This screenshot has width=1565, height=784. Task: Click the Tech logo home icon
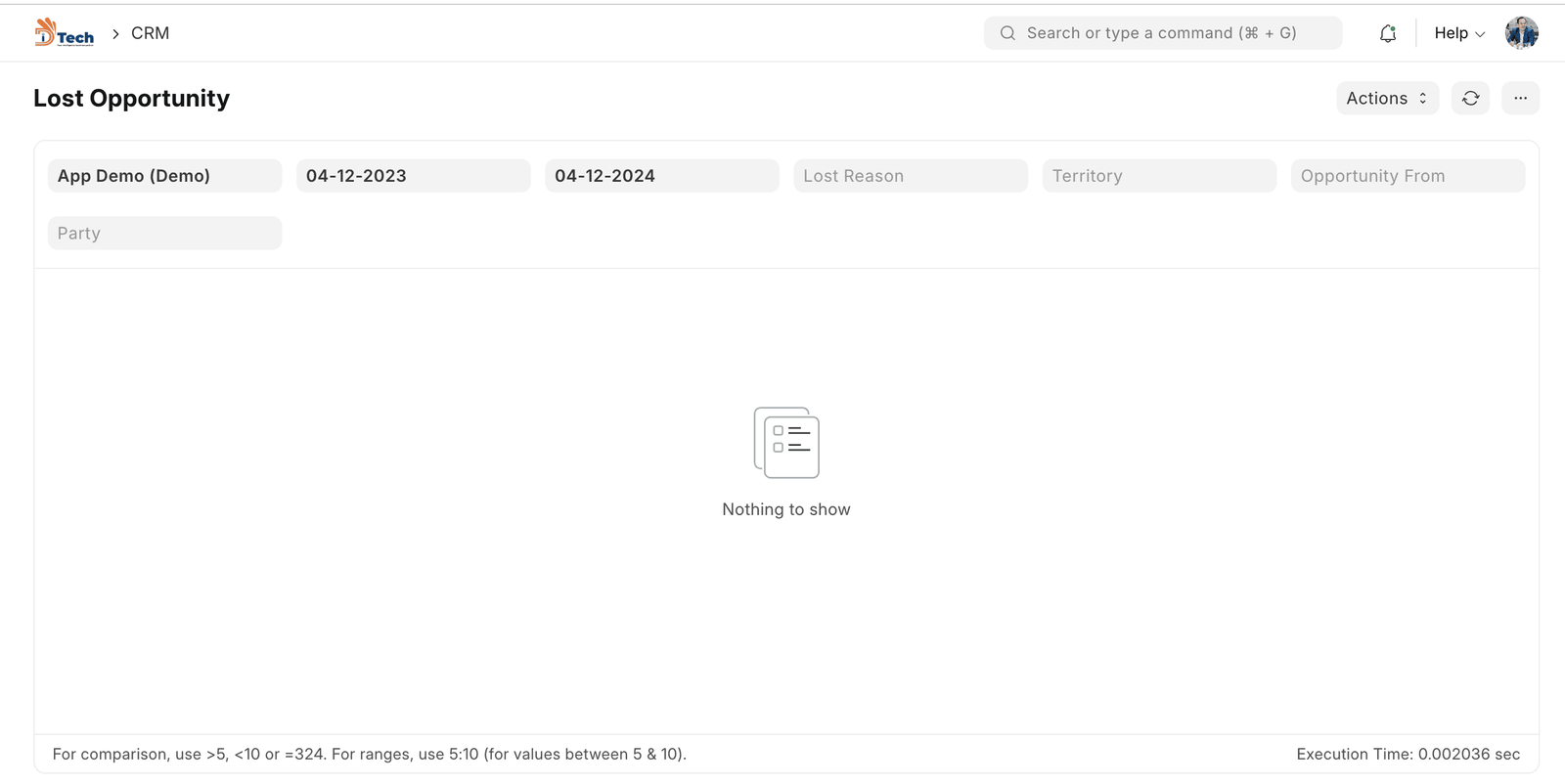coord(65,33)
